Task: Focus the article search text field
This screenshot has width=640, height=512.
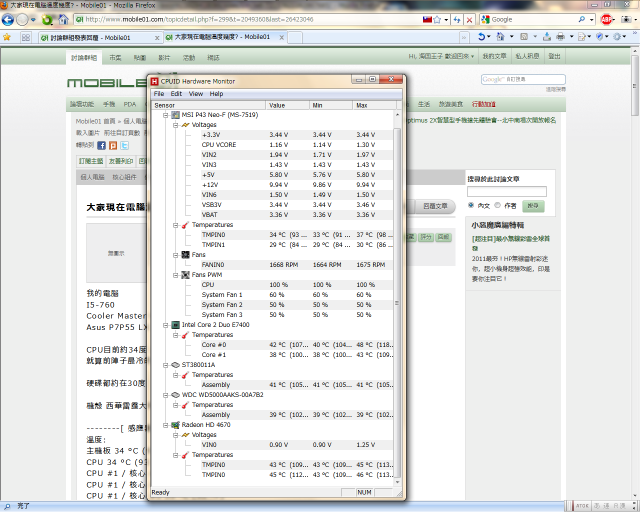Action: click(x=507, y=191)
